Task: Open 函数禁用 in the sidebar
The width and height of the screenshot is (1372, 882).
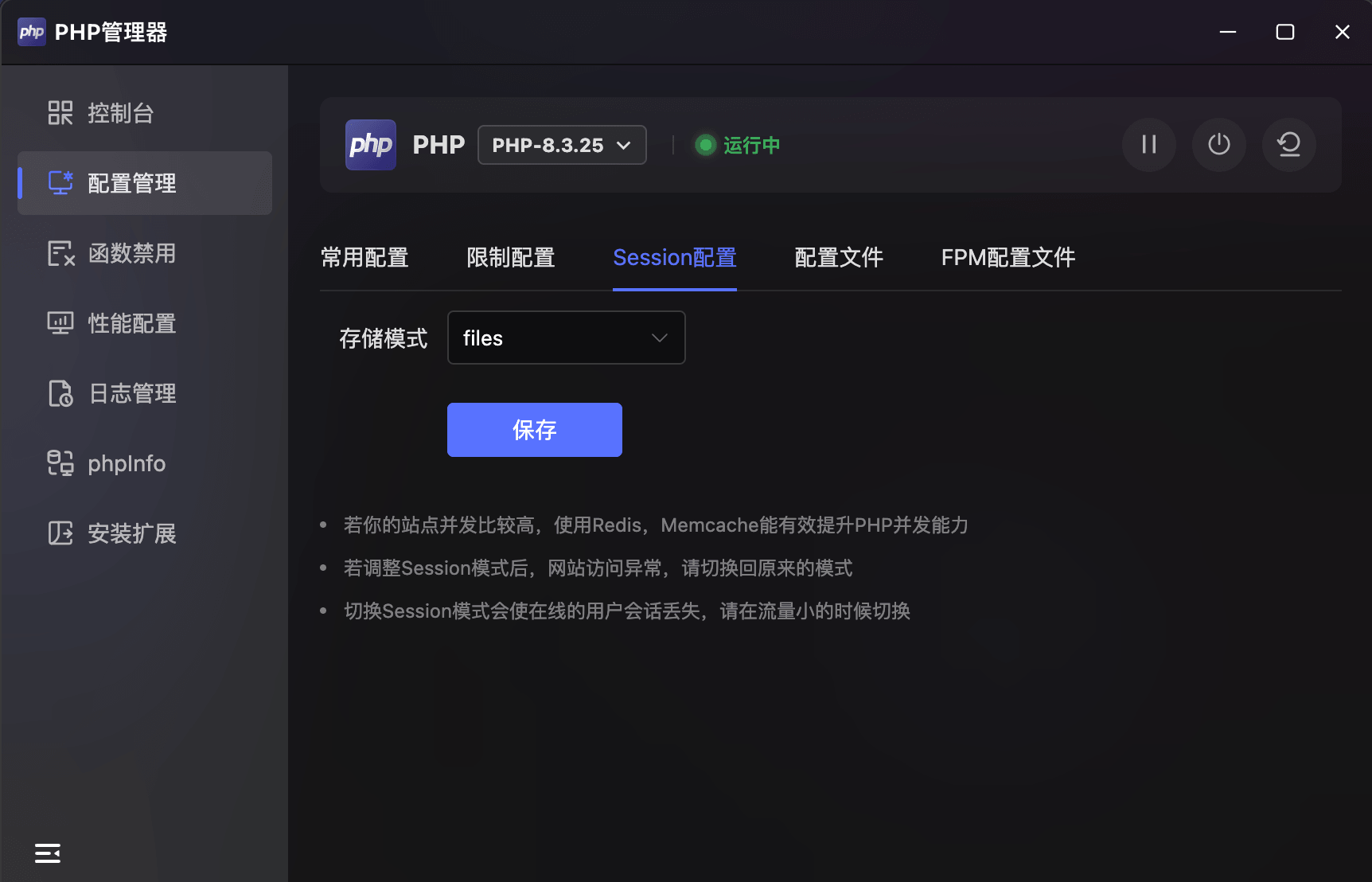Action: coord(145,253)
